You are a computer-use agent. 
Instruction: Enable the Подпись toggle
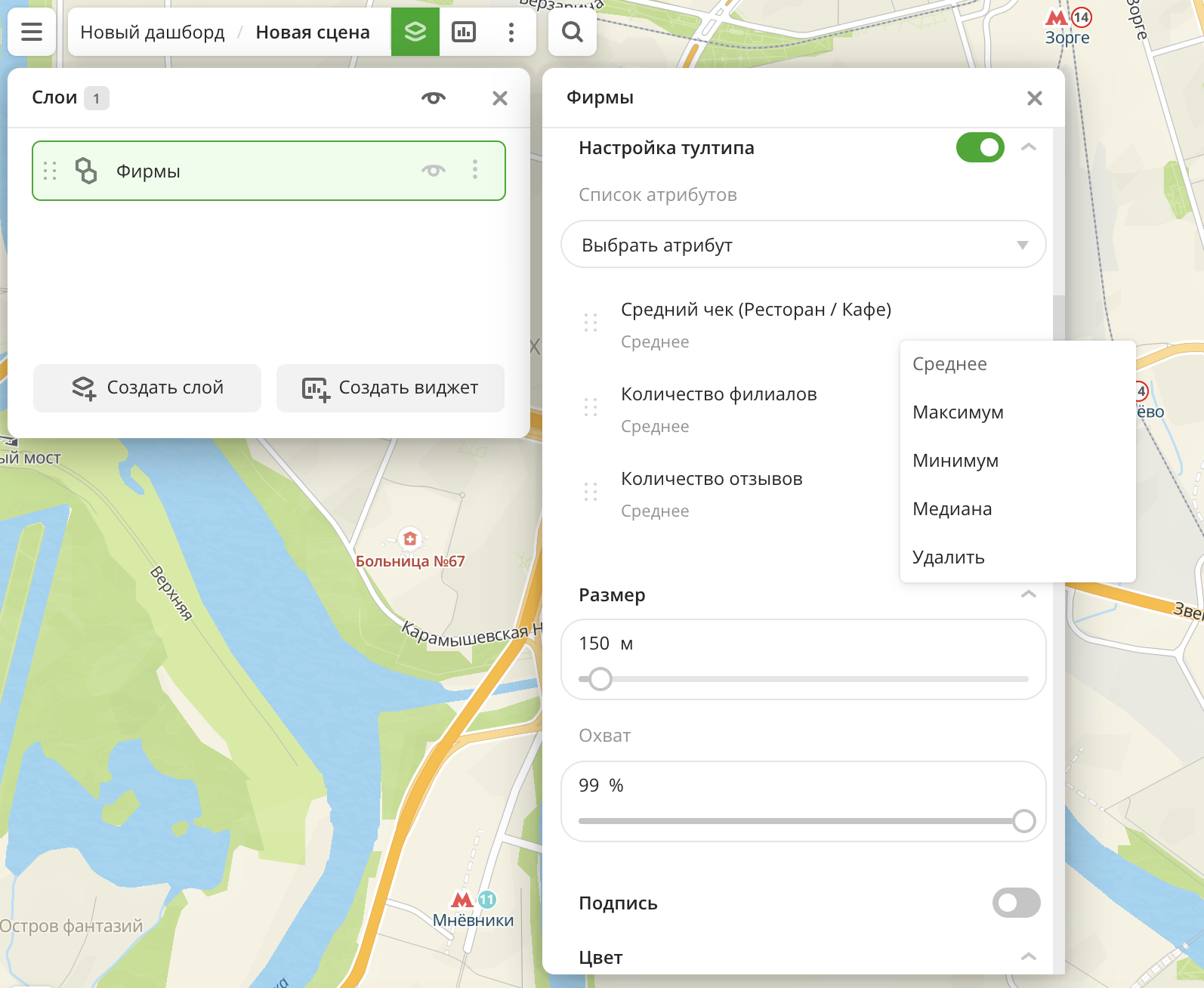click(x=1016, y=903)
